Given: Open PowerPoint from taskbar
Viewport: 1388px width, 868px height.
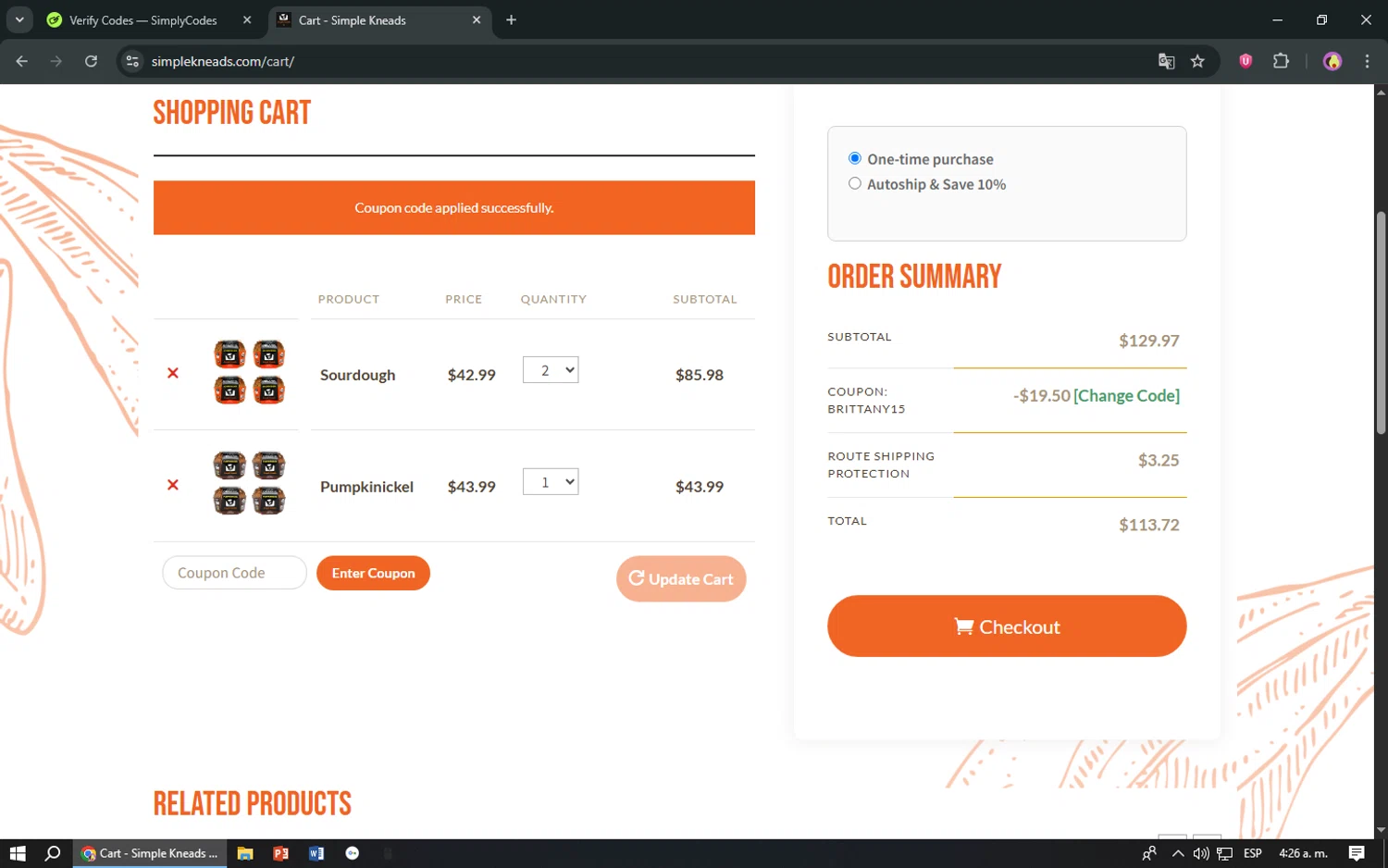Looking at the screenshot, I should pos(280,853).
